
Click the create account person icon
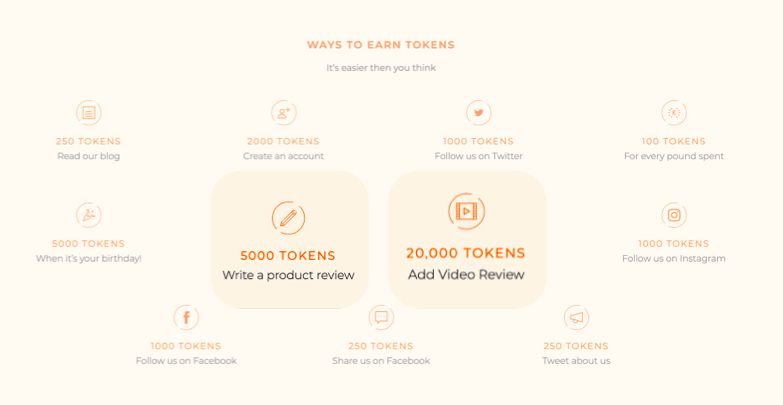click(284, 113)
